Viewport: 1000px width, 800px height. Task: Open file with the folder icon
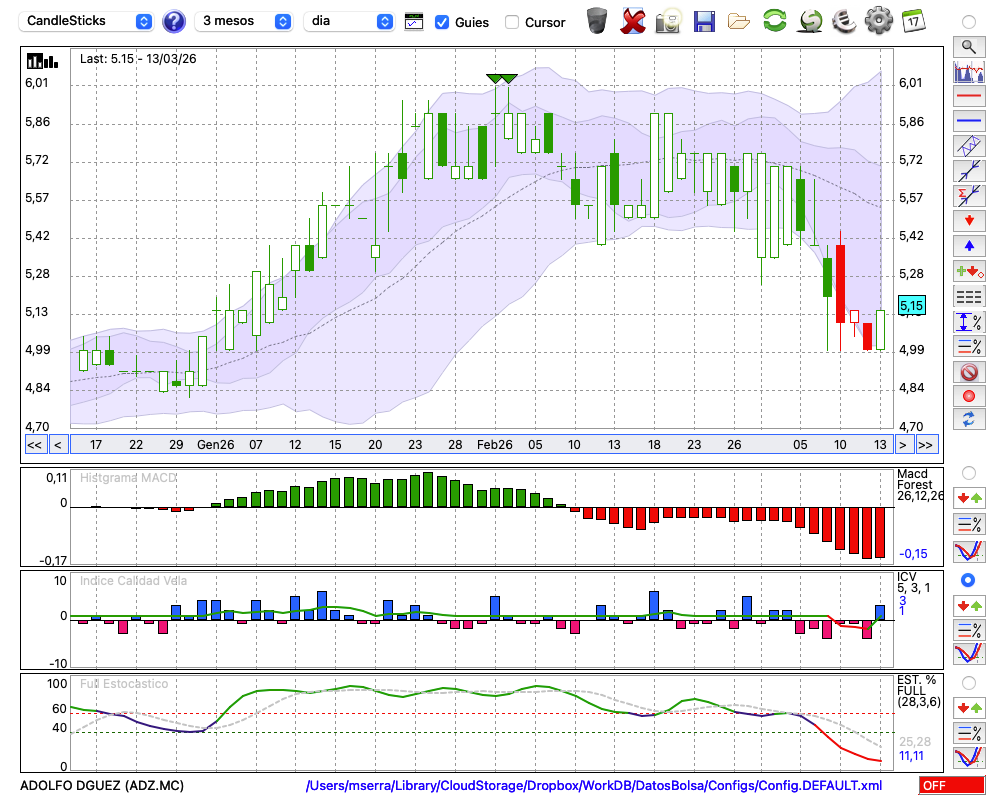click(x=739, y=22)
